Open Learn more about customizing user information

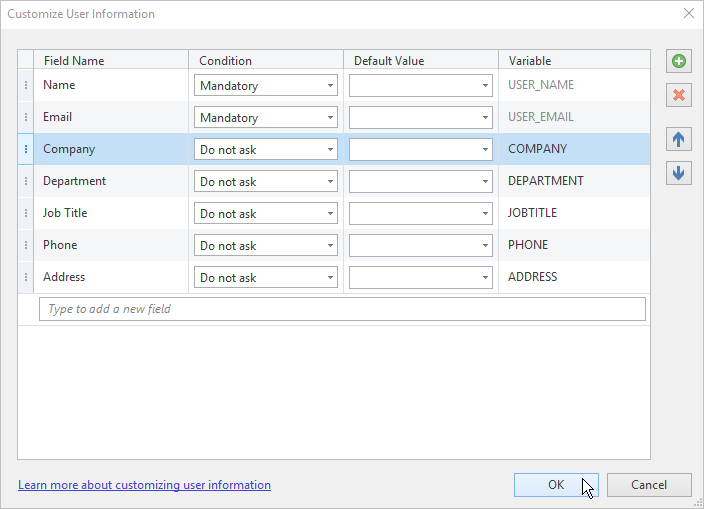pos(144,485)
